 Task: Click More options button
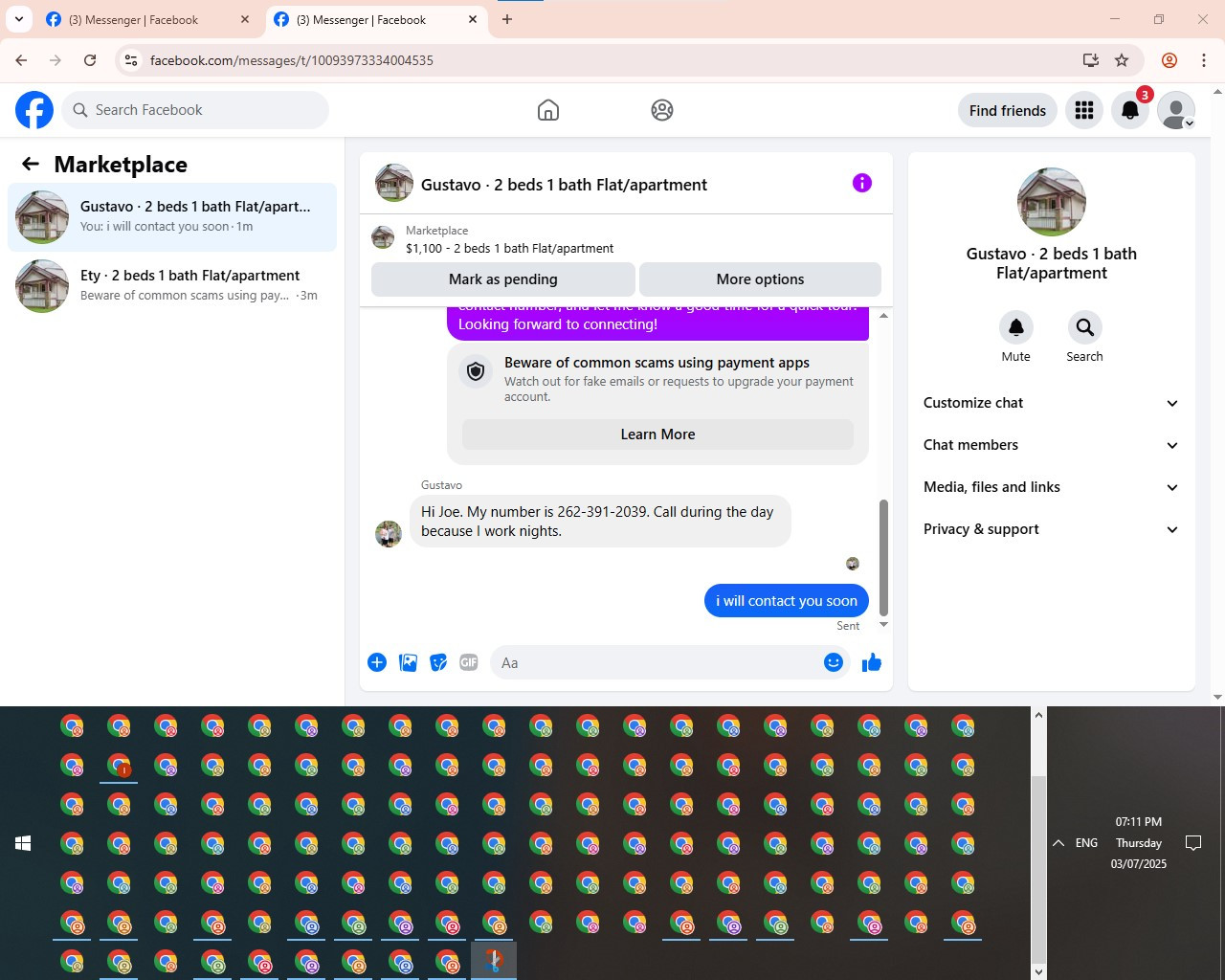click(760, 279)
